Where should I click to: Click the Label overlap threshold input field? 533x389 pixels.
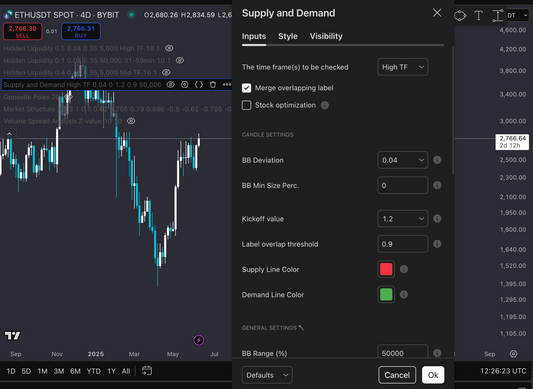coord(402,244)
